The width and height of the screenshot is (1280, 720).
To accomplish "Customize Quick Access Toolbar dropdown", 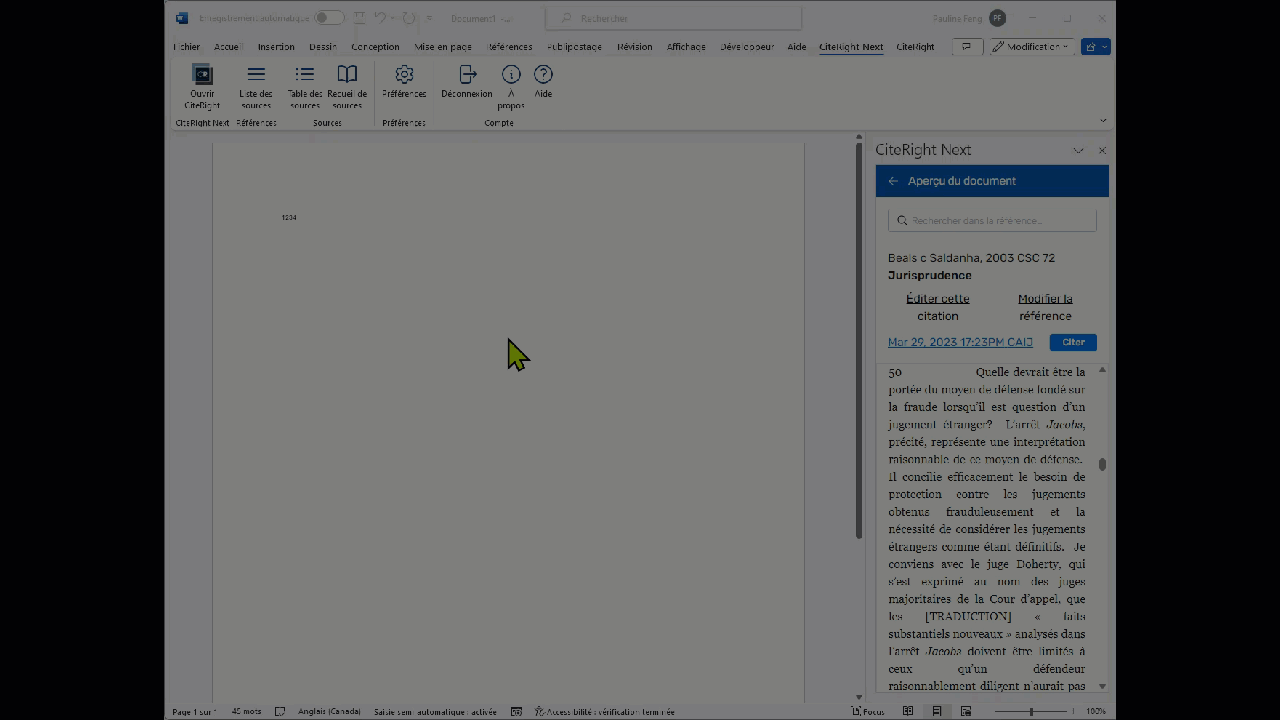I will 430,18.
